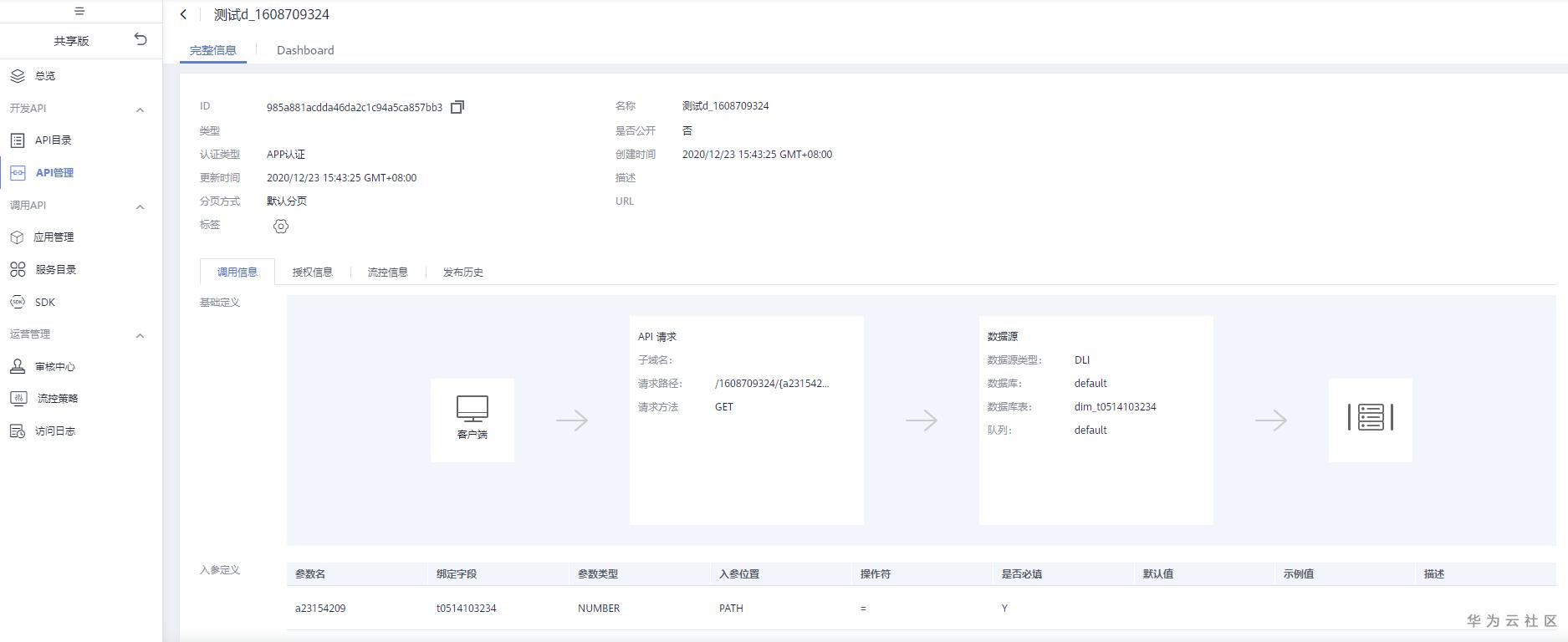Click the 入参位置 column header
The image size is (1568, 642).
pyautogui.click(x=739, y=574)
